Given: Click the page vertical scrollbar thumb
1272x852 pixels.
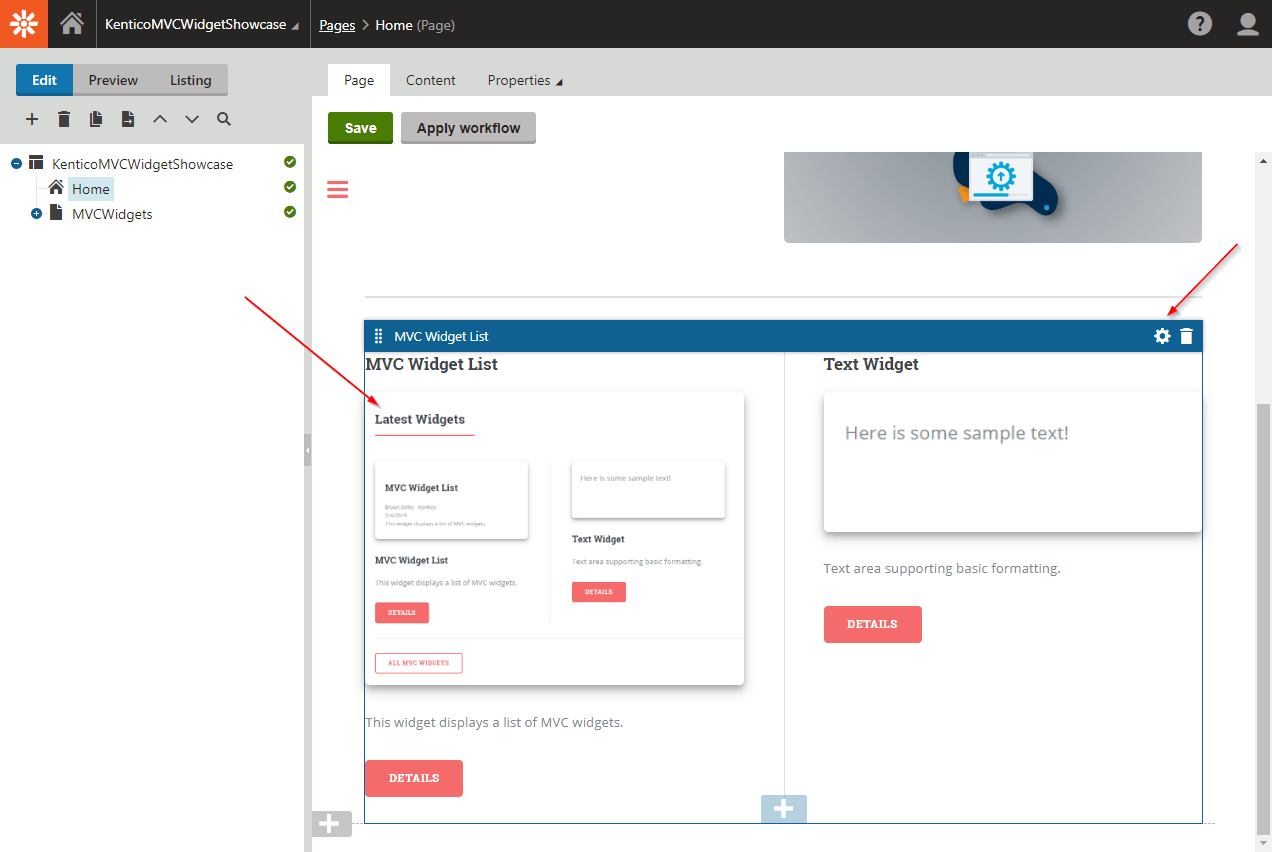Looking at the screenshot, I should 1263,618.
